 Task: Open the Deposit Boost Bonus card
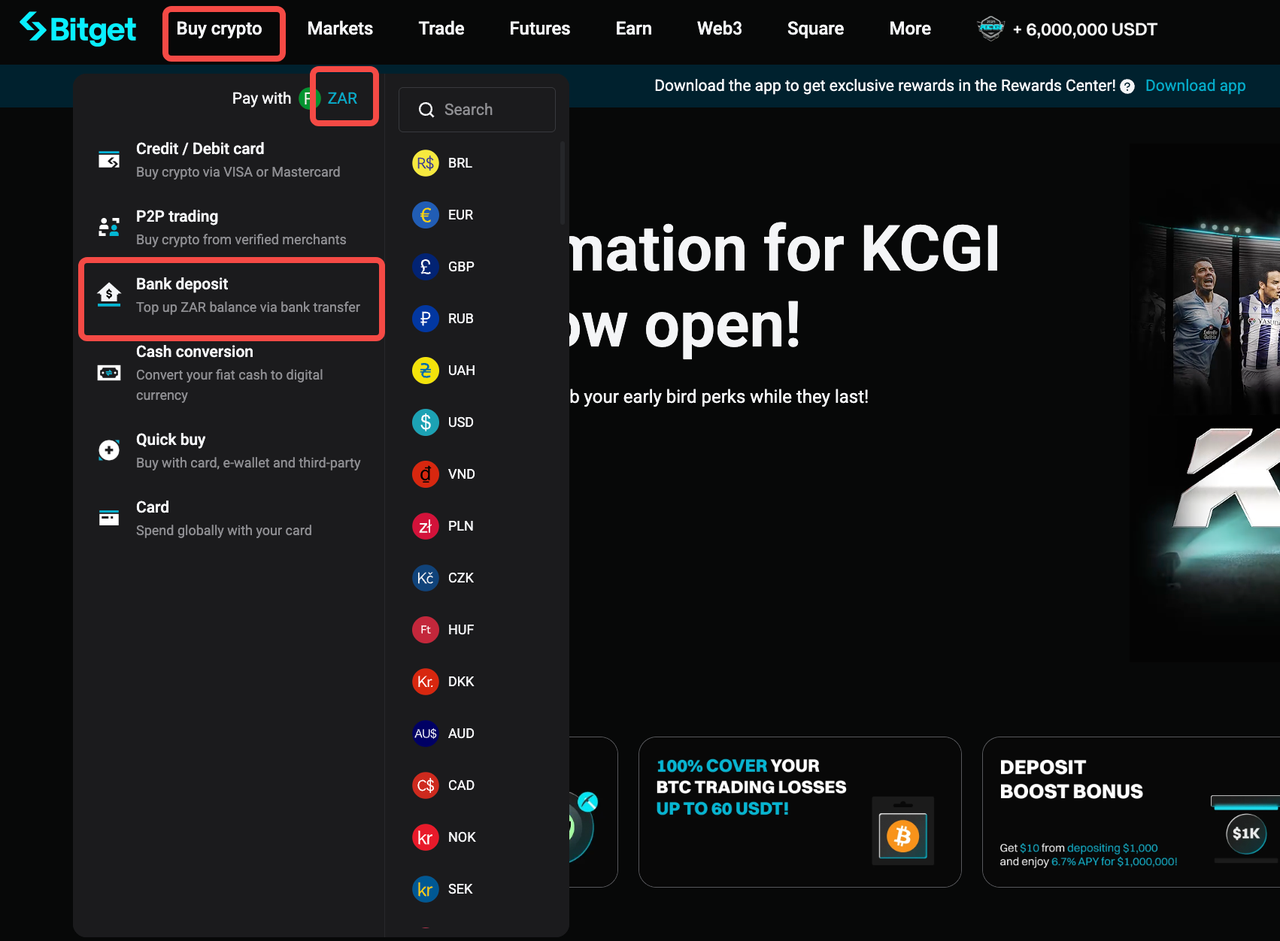pos(1131,812)
